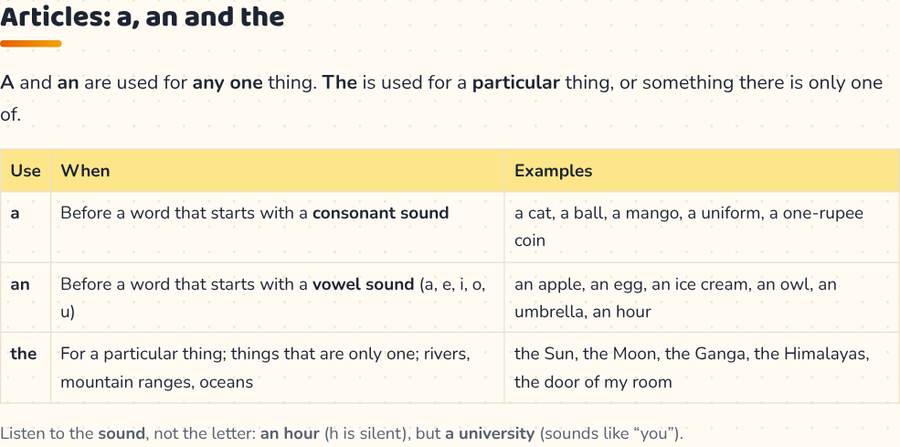Screen dimensions: 900x447
Task: Click bold 'an hour' in the footnote
Action: pos(290,433)
